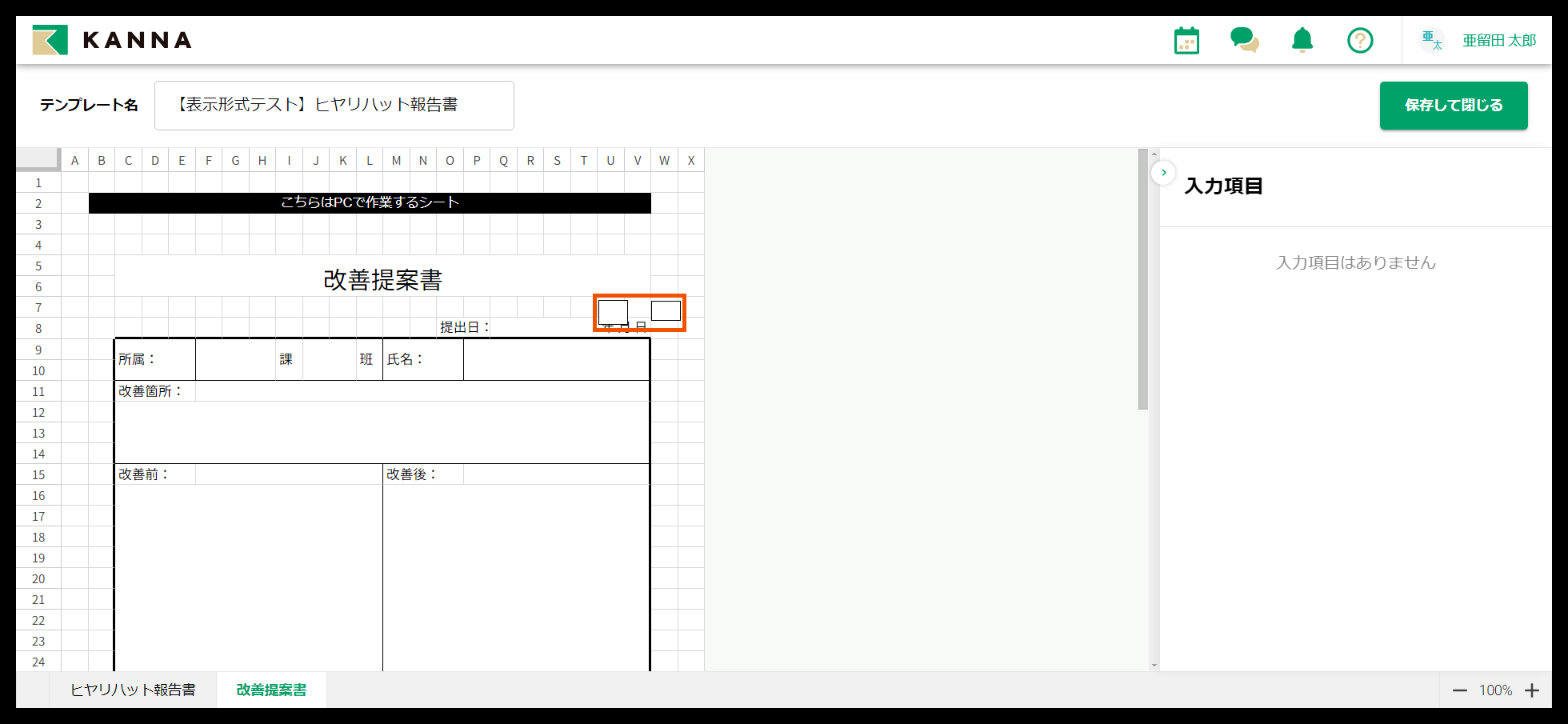Open the help question mark icon
Screen dimensions: 1568x724
tap(1360, 39)
